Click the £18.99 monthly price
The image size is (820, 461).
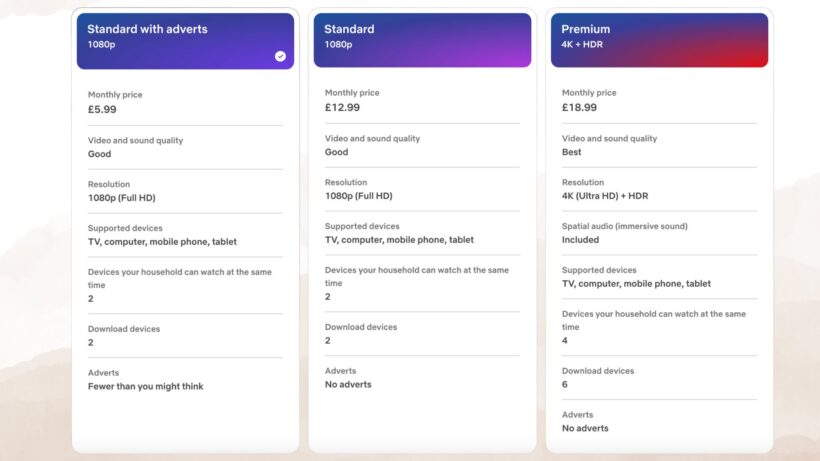coord(579,107)
